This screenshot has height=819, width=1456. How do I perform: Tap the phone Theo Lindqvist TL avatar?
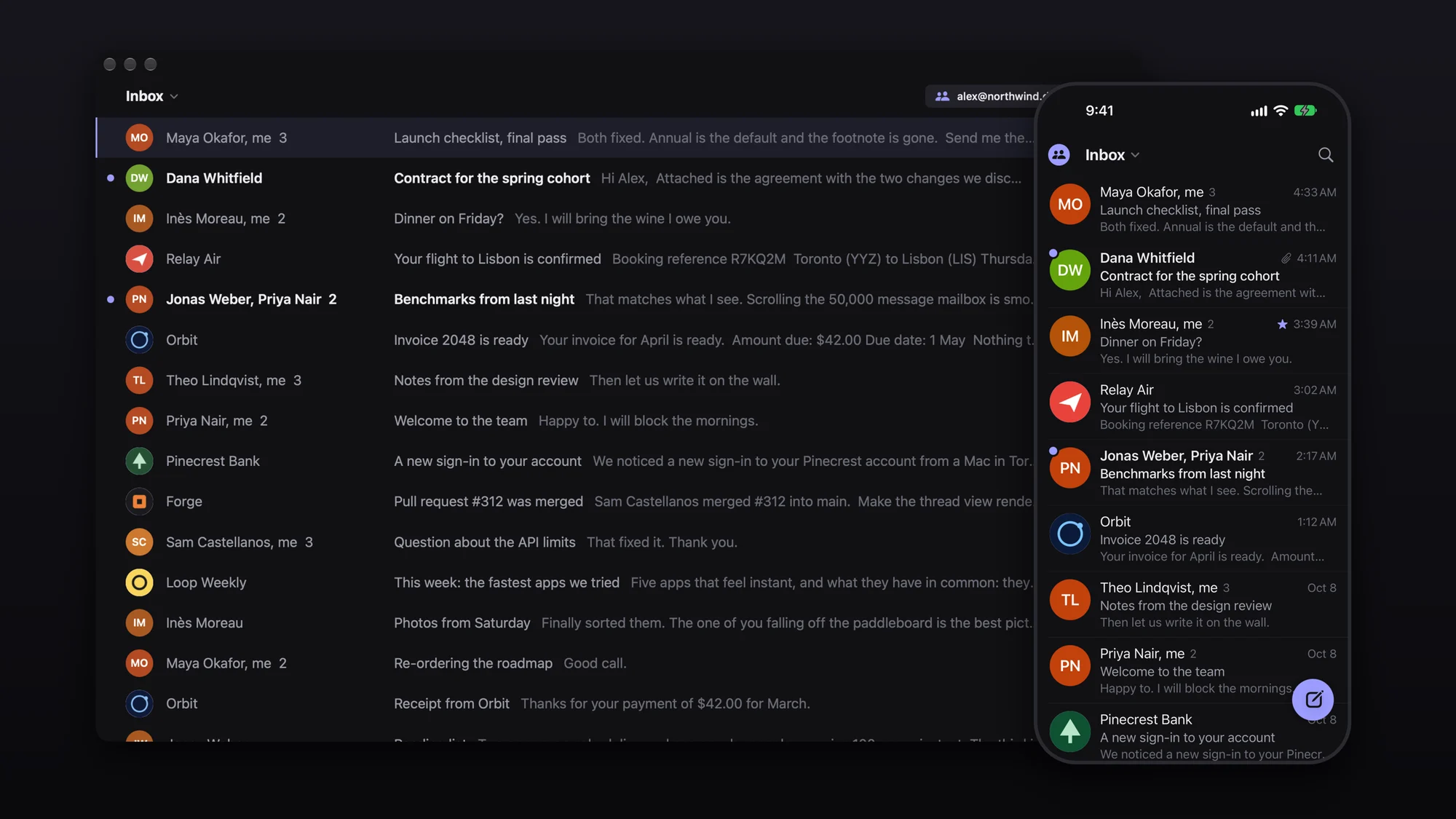pyautogui.click(x=1070, y=600)
